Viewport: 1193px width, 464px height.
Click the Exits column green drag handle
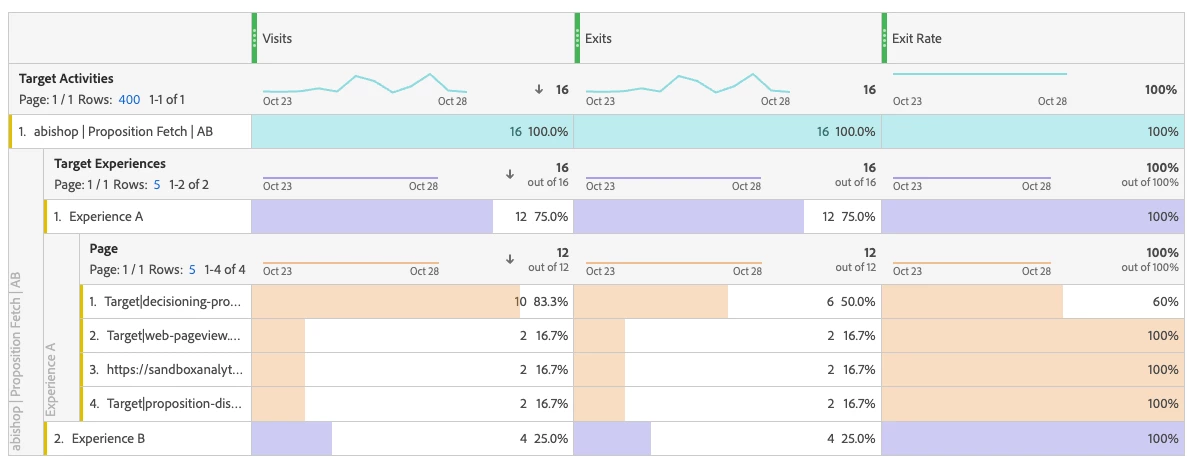pos(577,38)
